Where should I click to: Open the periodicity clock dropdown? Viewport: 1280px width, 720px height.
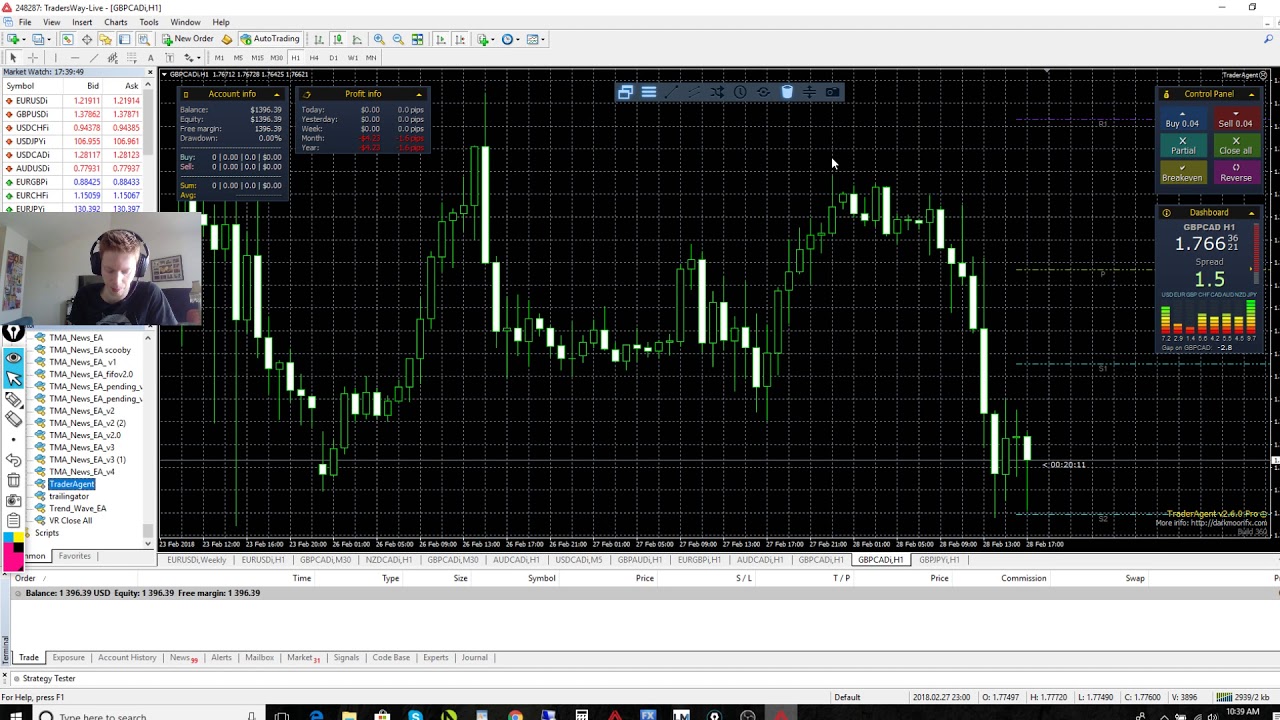click(518, 39)
